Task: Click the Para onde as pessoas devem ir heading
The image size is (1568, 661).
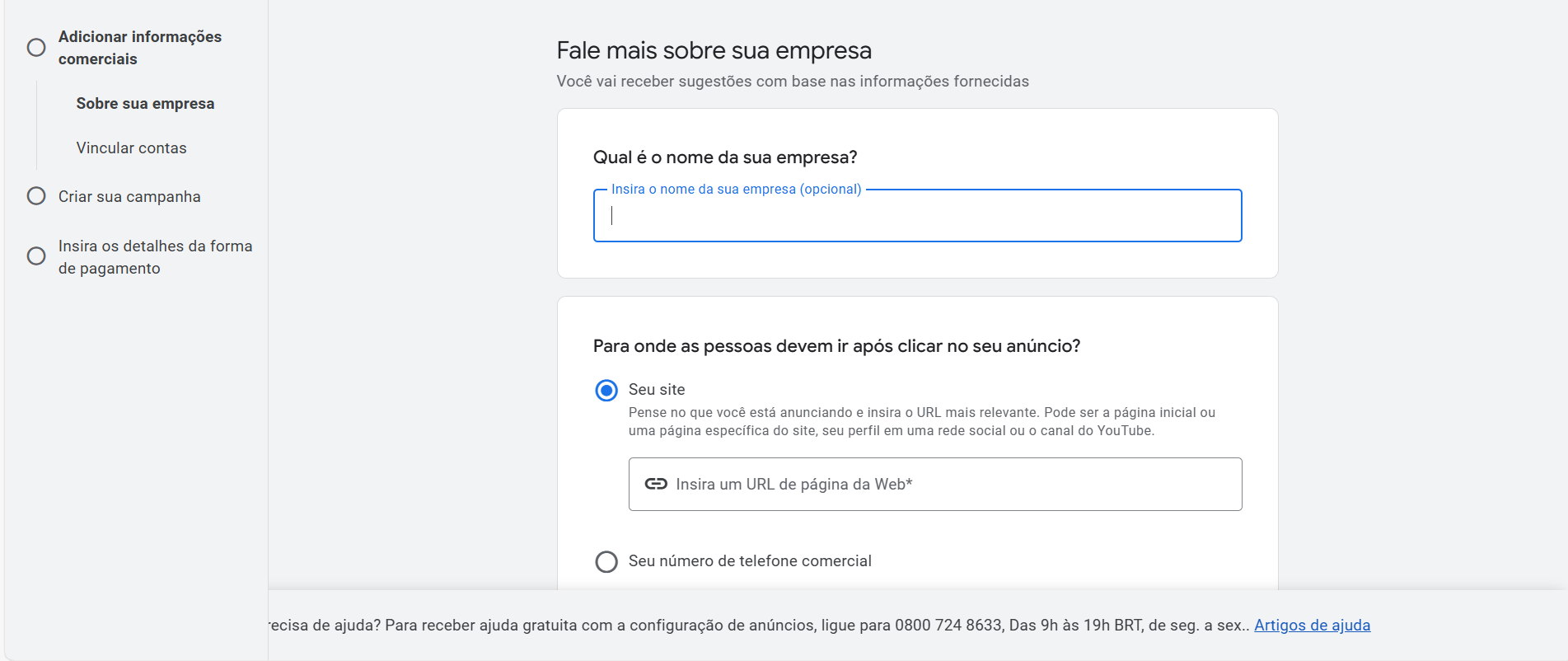Action: coord(839,345)
